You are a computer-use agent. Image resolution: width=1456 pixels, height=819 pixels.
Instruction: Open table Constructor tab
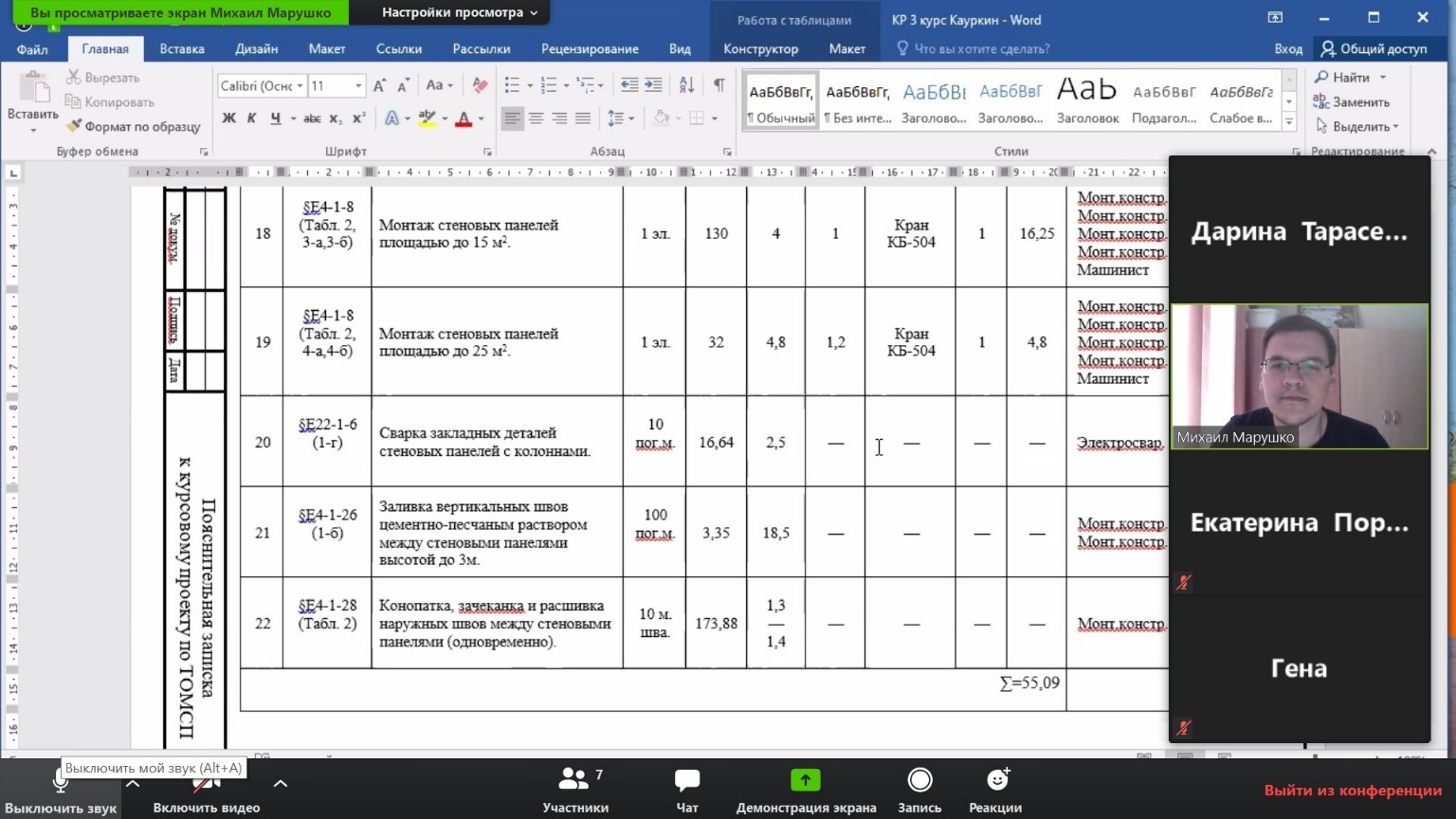[x=760, y=48]
